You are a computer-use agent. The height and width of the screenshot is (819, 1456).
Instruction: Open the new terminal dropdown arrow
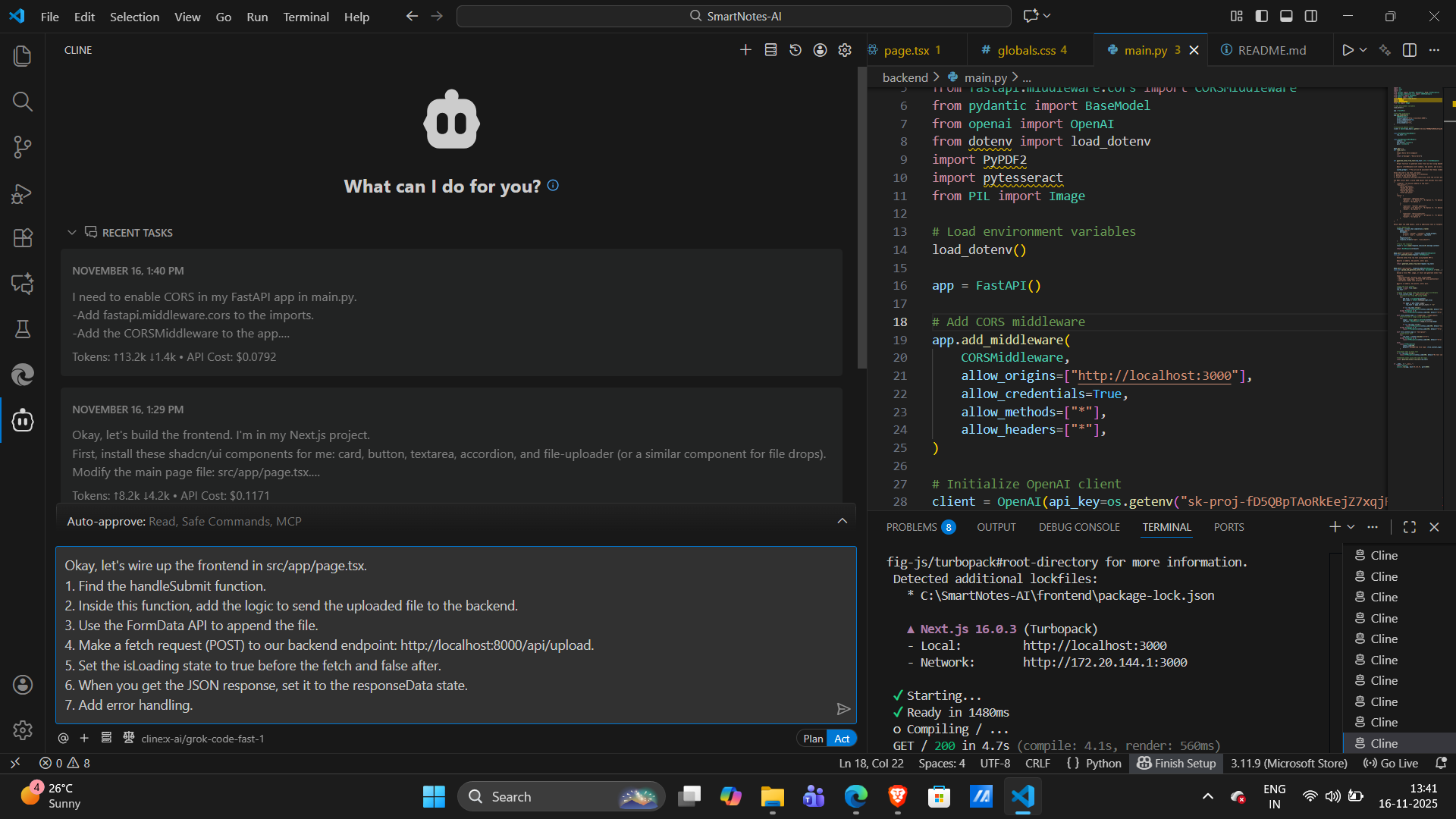point(1351,527)
